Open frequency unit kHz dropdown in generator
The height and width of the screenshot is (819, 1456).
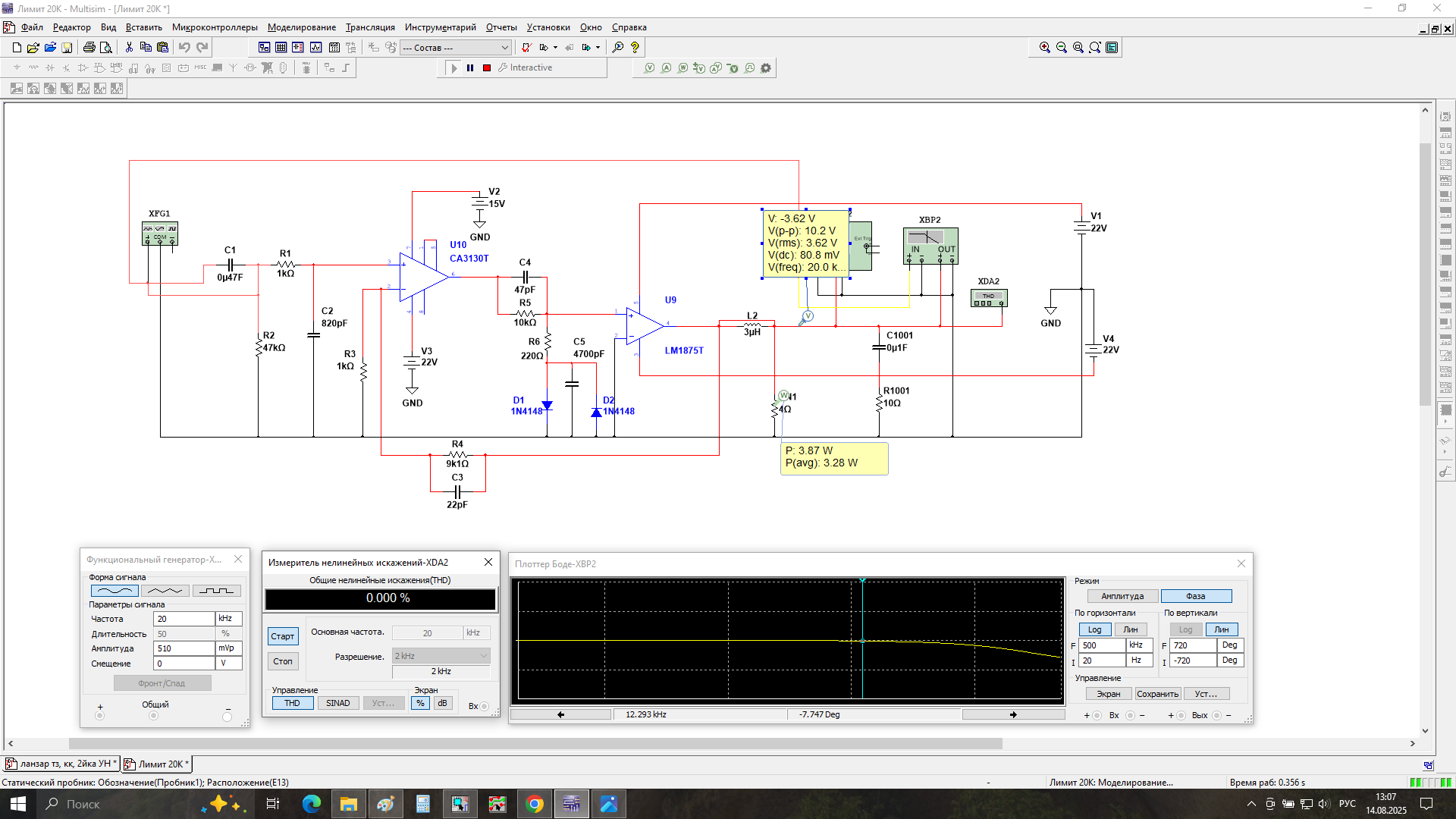pyautogui.click(x=228, y=619)
